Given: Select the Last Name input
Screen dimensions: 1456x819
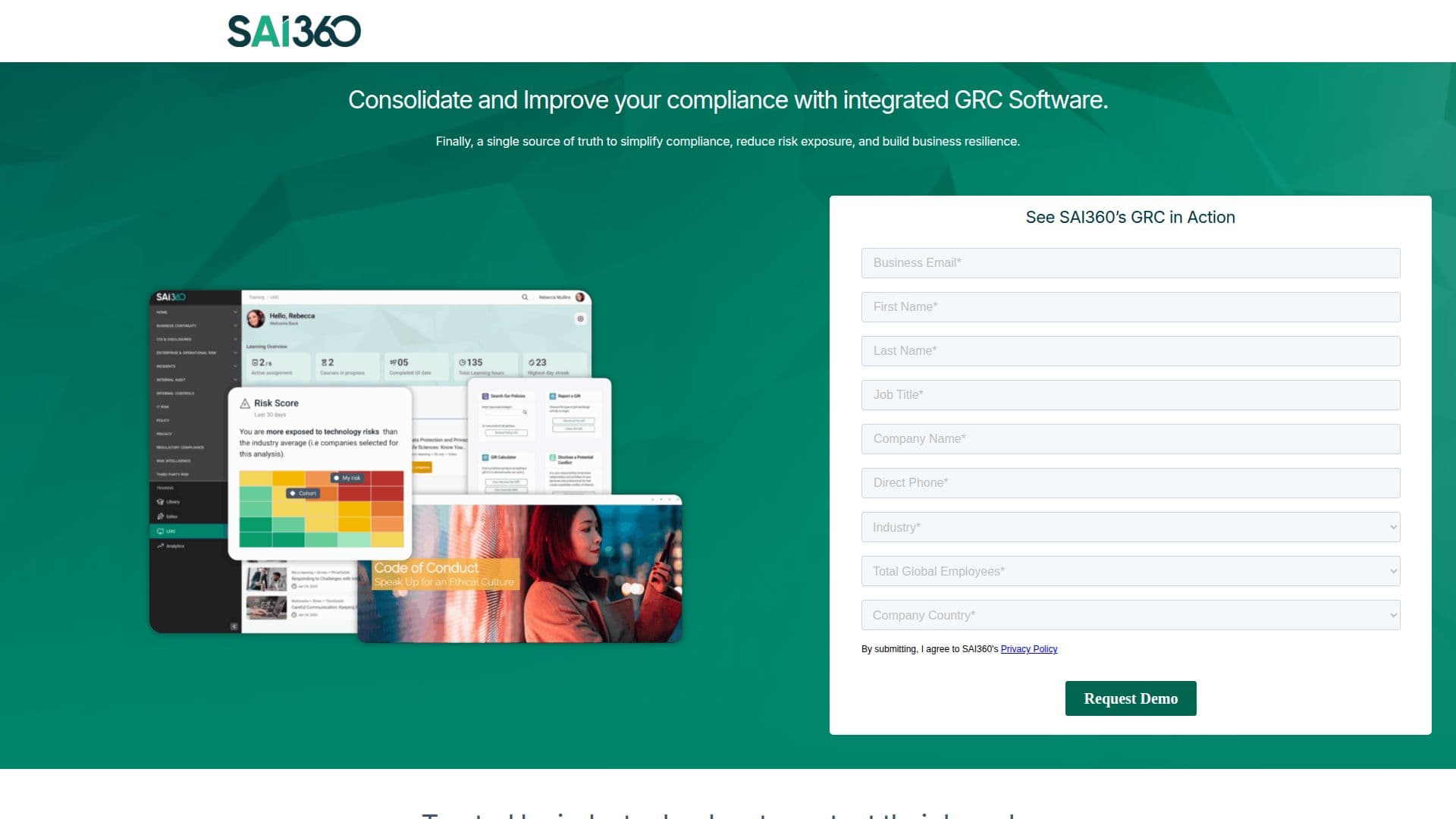Looking at the screenshot, I should [x=1131, y=351].
